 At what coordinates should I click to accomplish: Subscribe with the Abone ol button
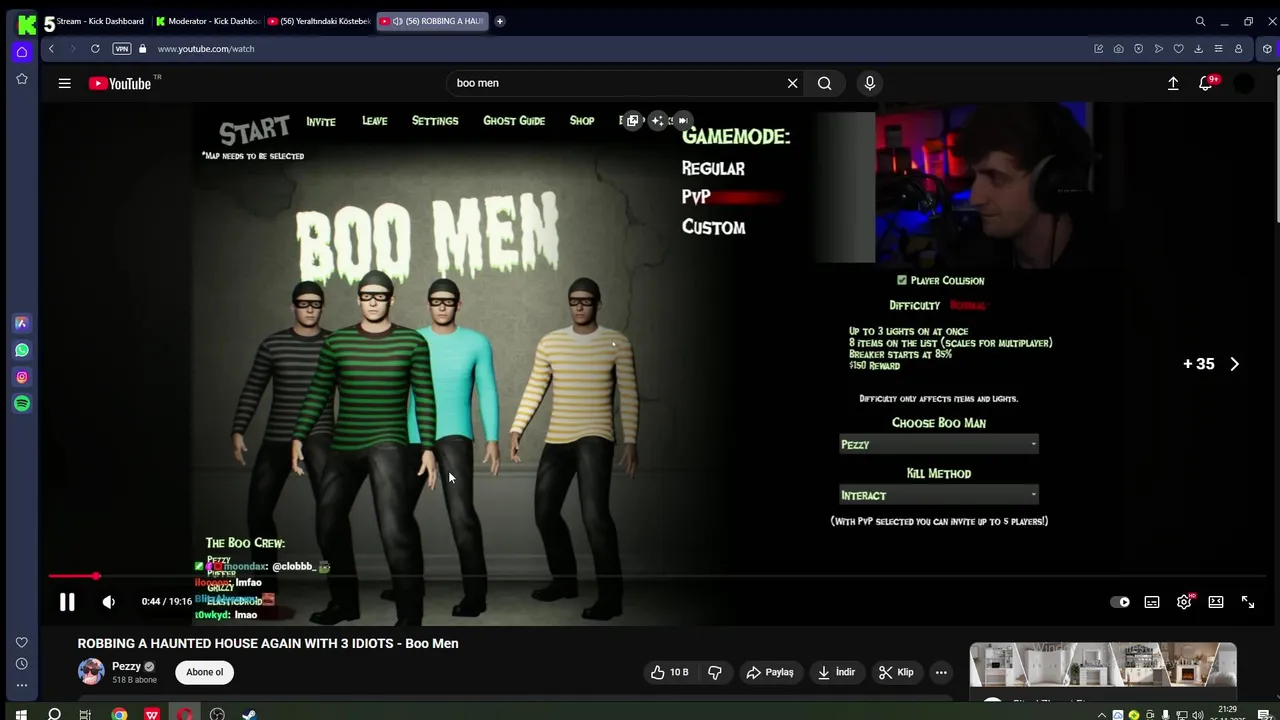[x=204, y=672]
